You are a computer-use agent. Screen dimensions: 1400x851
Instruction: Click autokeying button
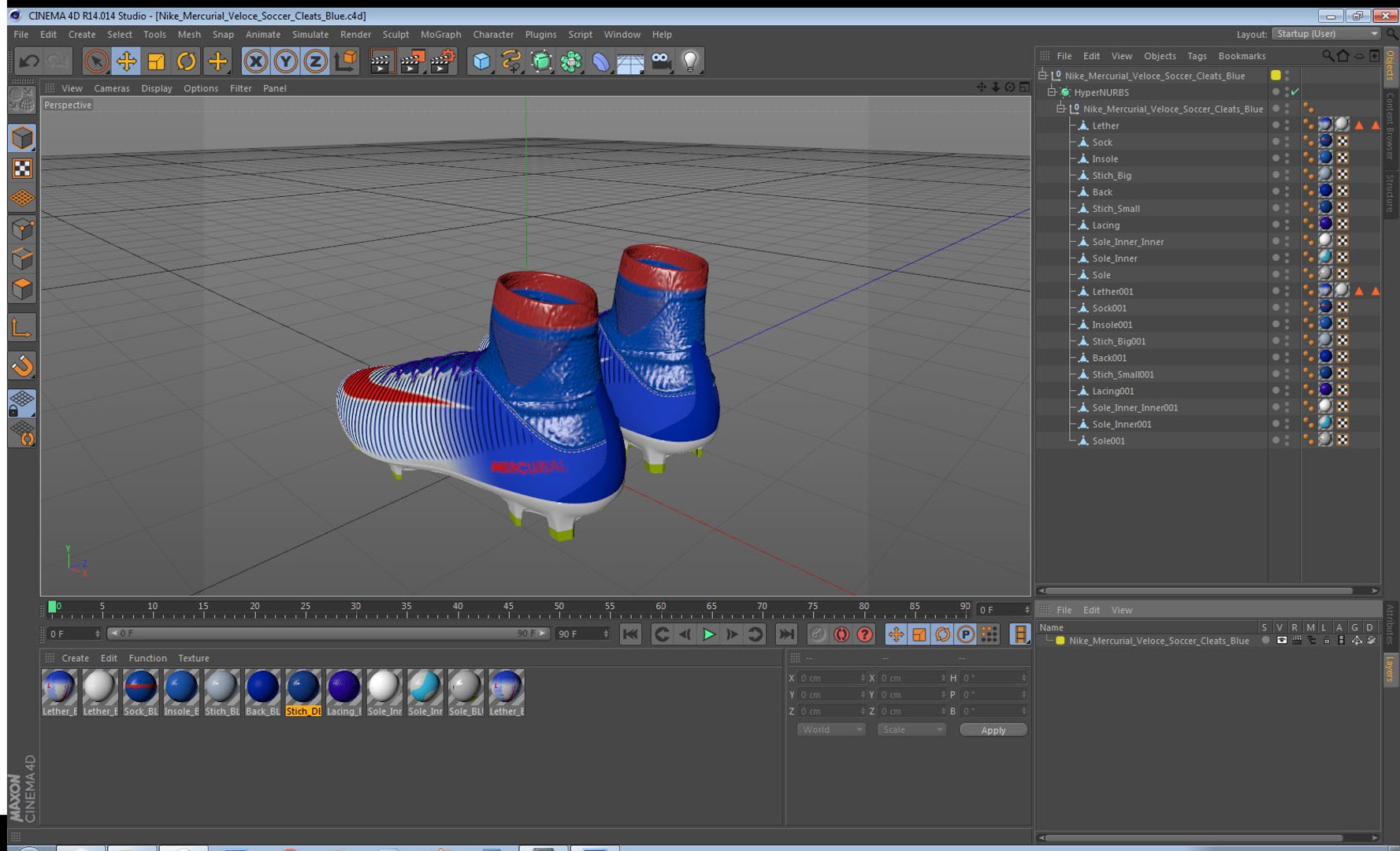pyautogui.click(x=841, y=634)
